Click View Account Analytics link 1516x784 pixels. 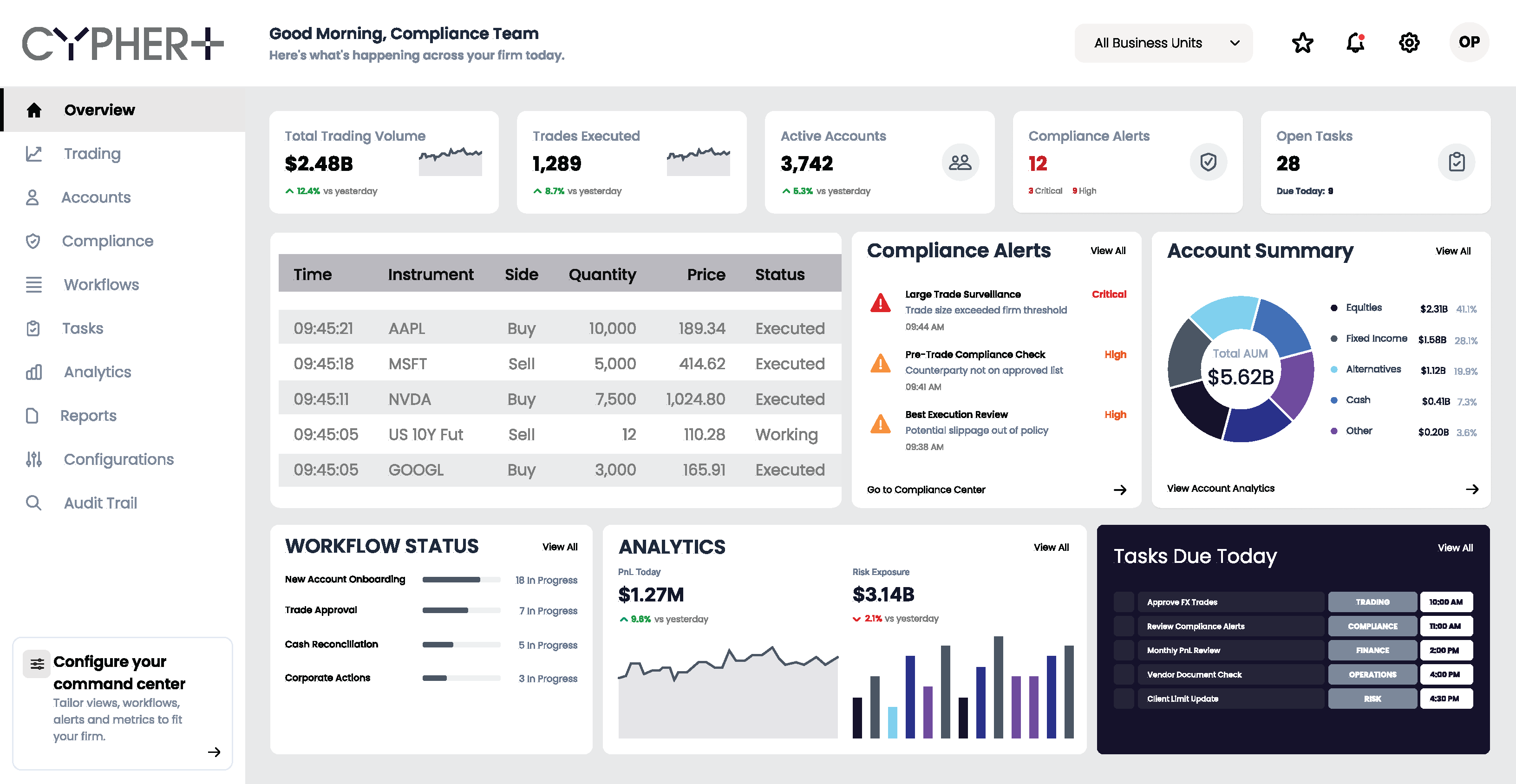1221,489
